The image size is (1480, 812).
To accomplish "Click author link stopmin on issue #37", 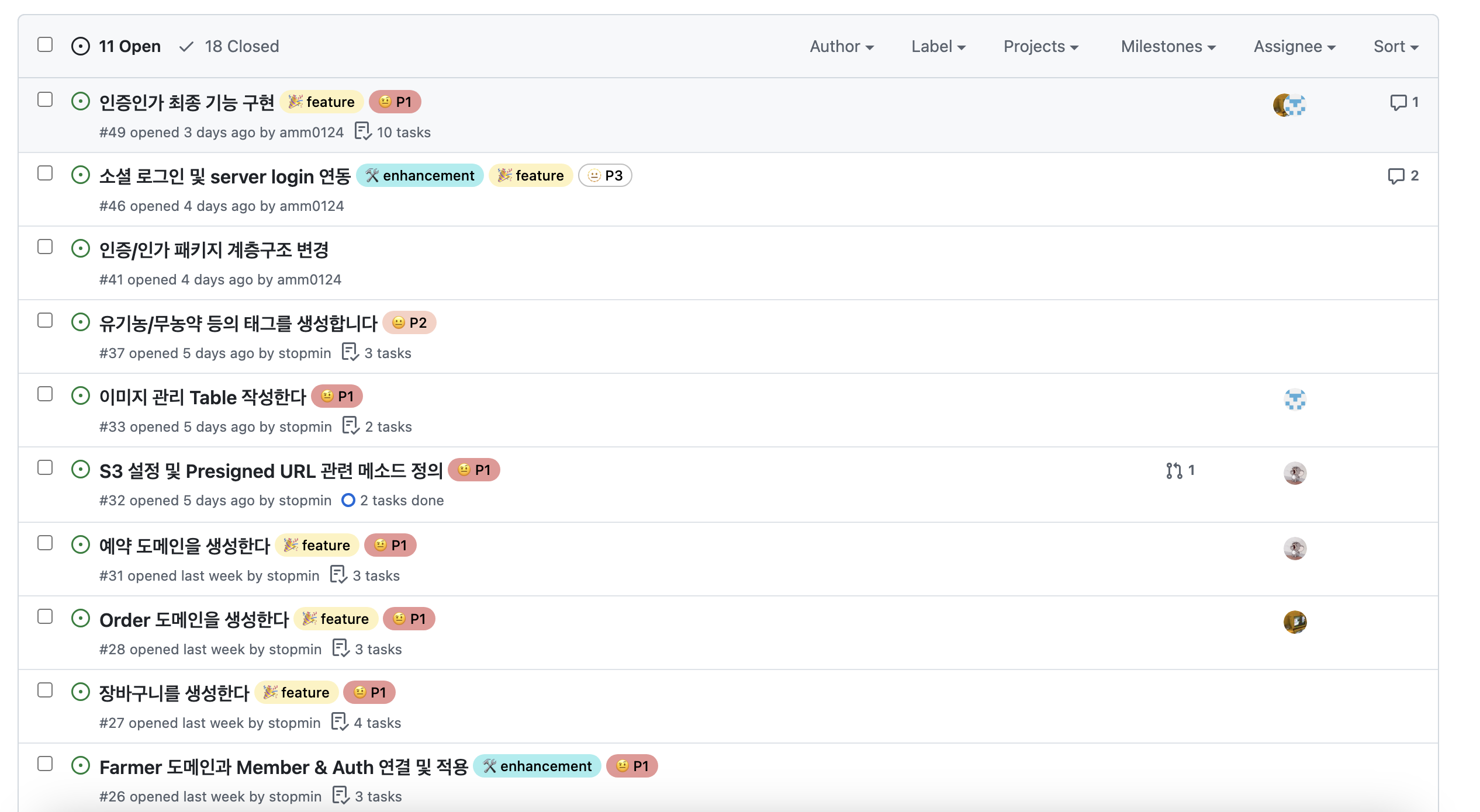I will [305, 353].
